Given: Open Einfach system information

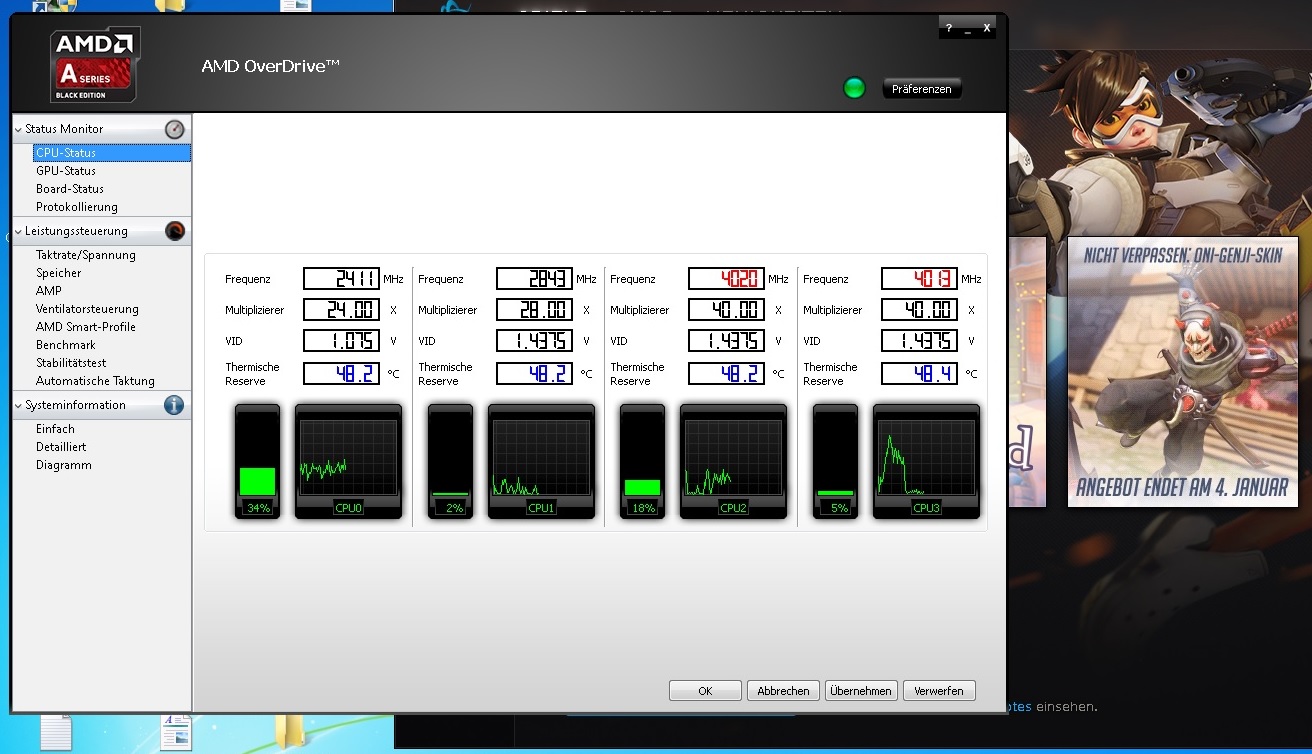Looking at the screenshot, I should [x=55, y=429].
